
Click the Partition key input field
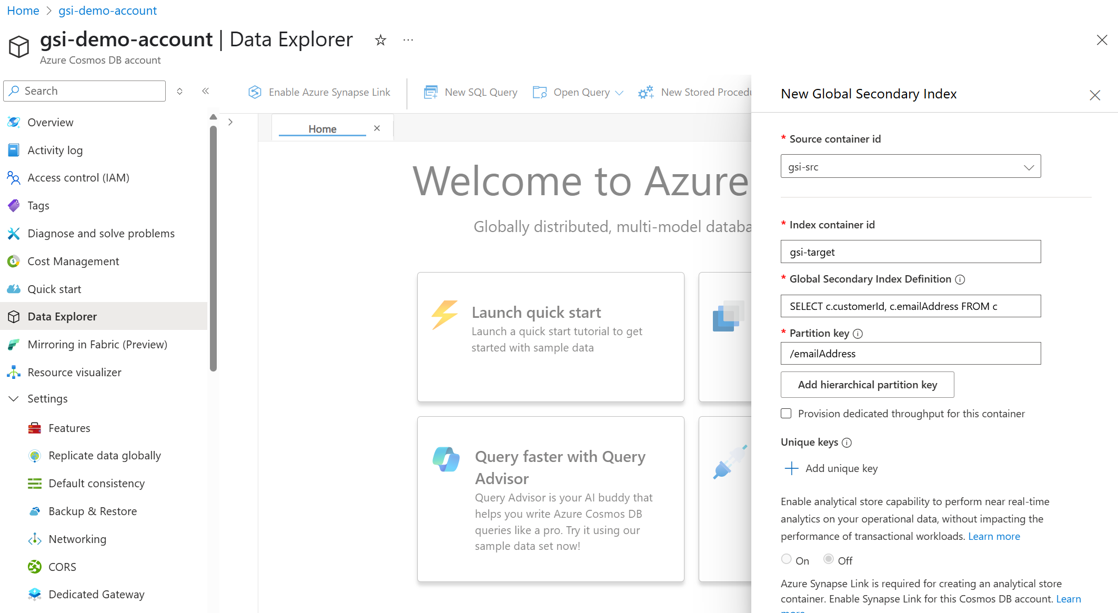(911, 354)
